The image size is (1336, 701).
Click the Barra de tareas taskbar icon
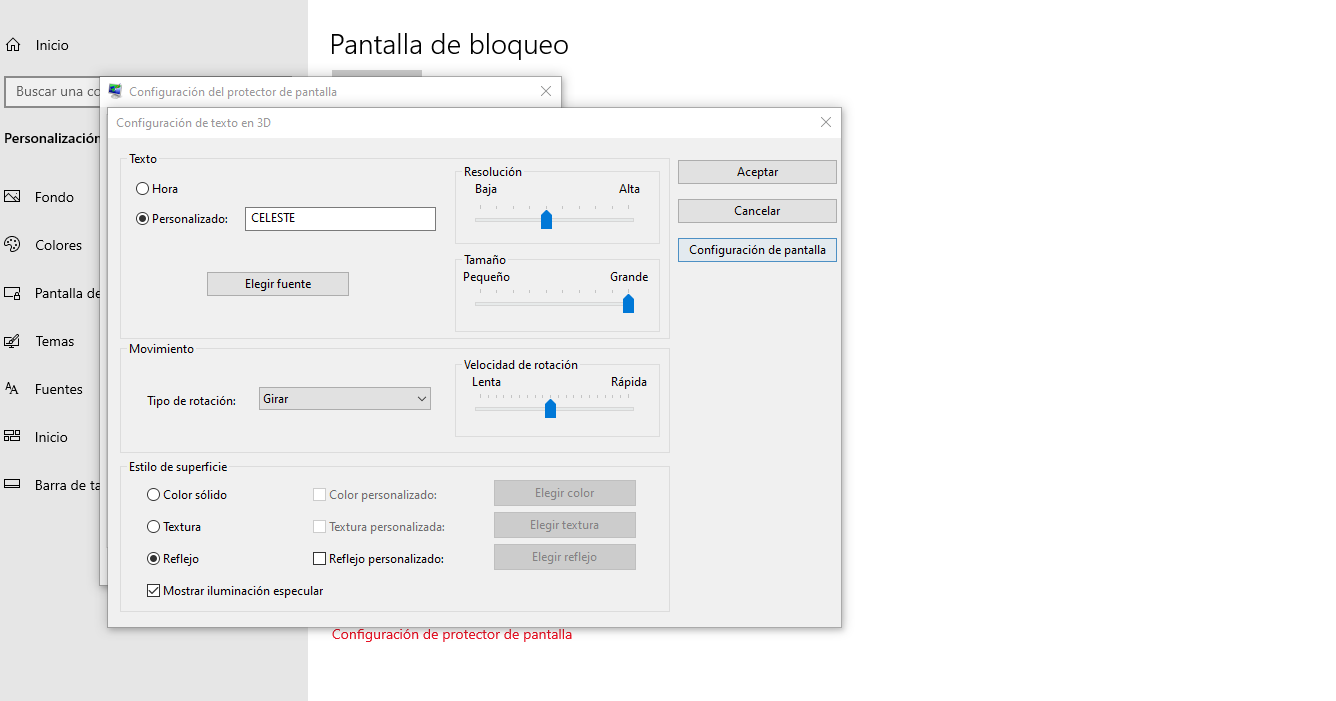click(x=13, y=485)
